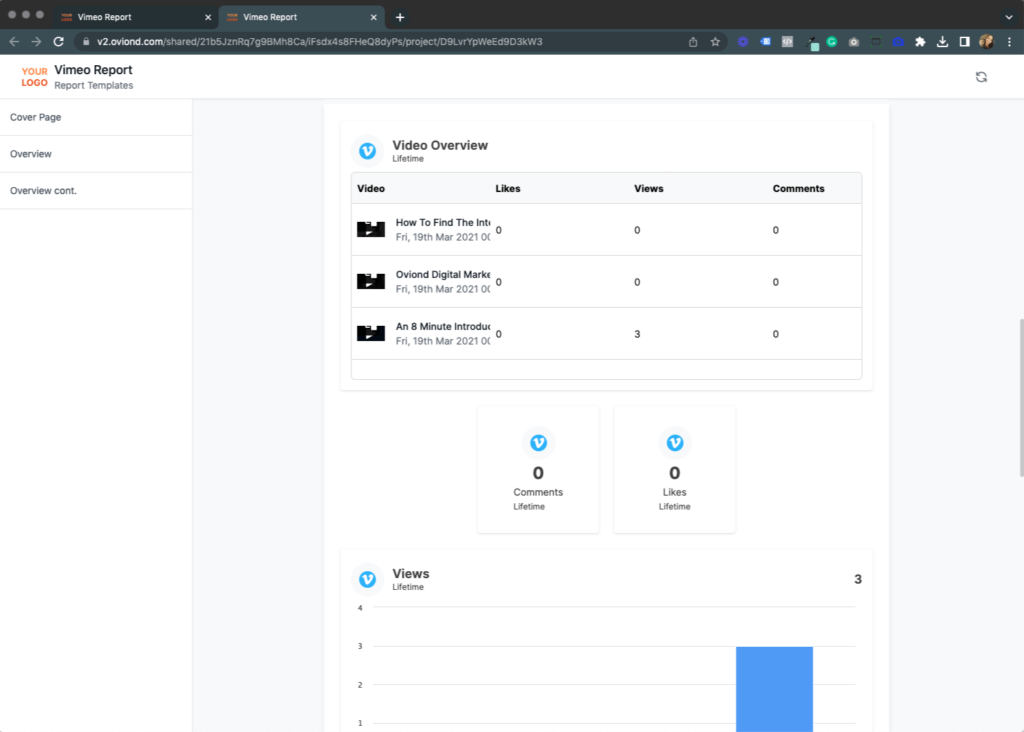Click the report refresh icon at top right
Image resolution: width=1024 pixels, height=732 pixels.
point(981,77)
